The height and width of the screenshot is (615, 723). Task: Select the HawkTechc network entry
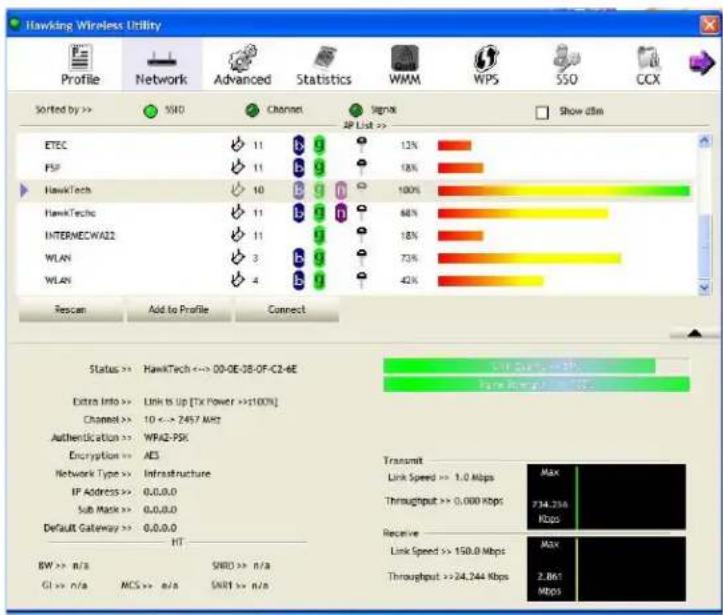pos(356,213)
